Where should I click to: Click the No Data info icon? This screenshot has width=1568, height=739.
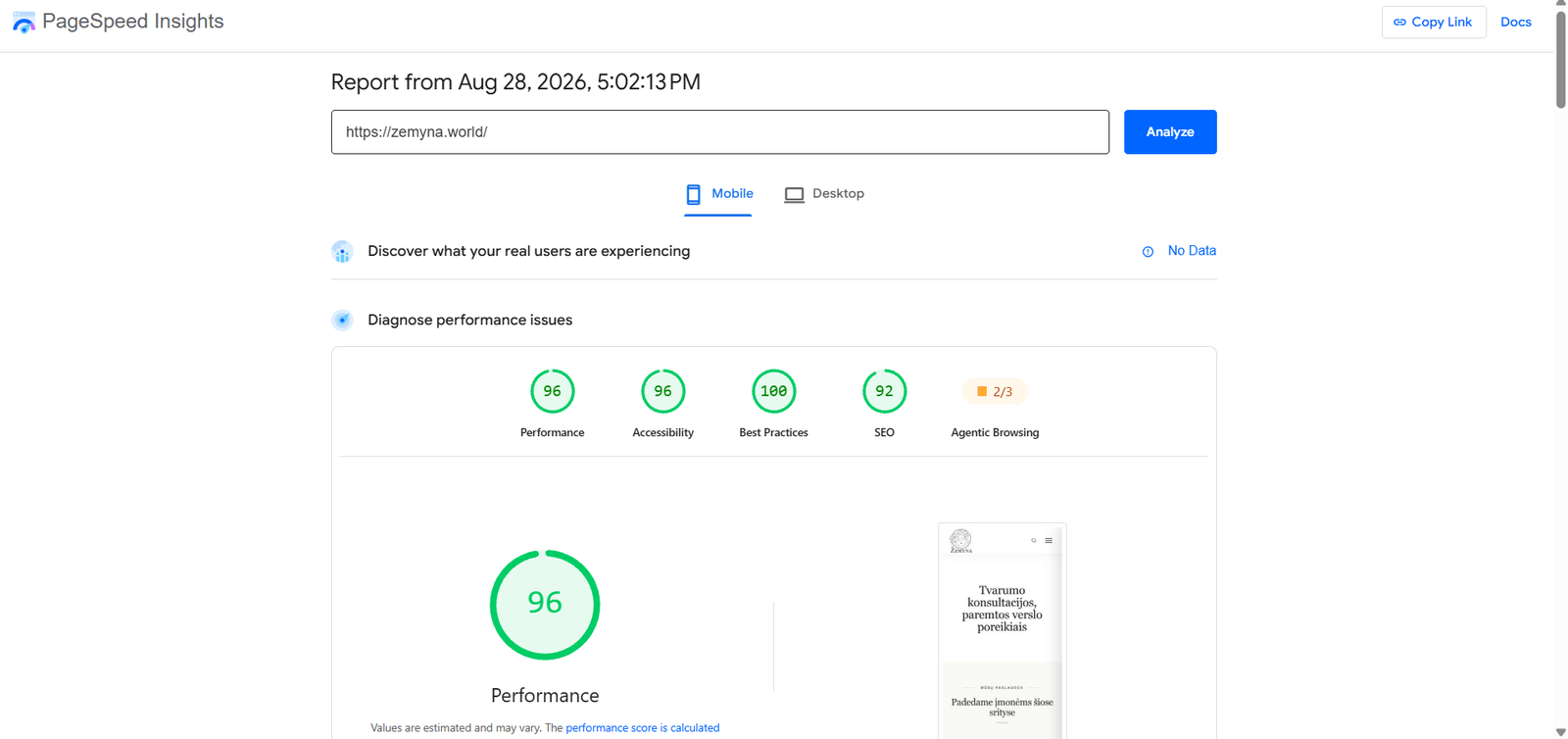pyautogui.click(x=1148, y=252)
